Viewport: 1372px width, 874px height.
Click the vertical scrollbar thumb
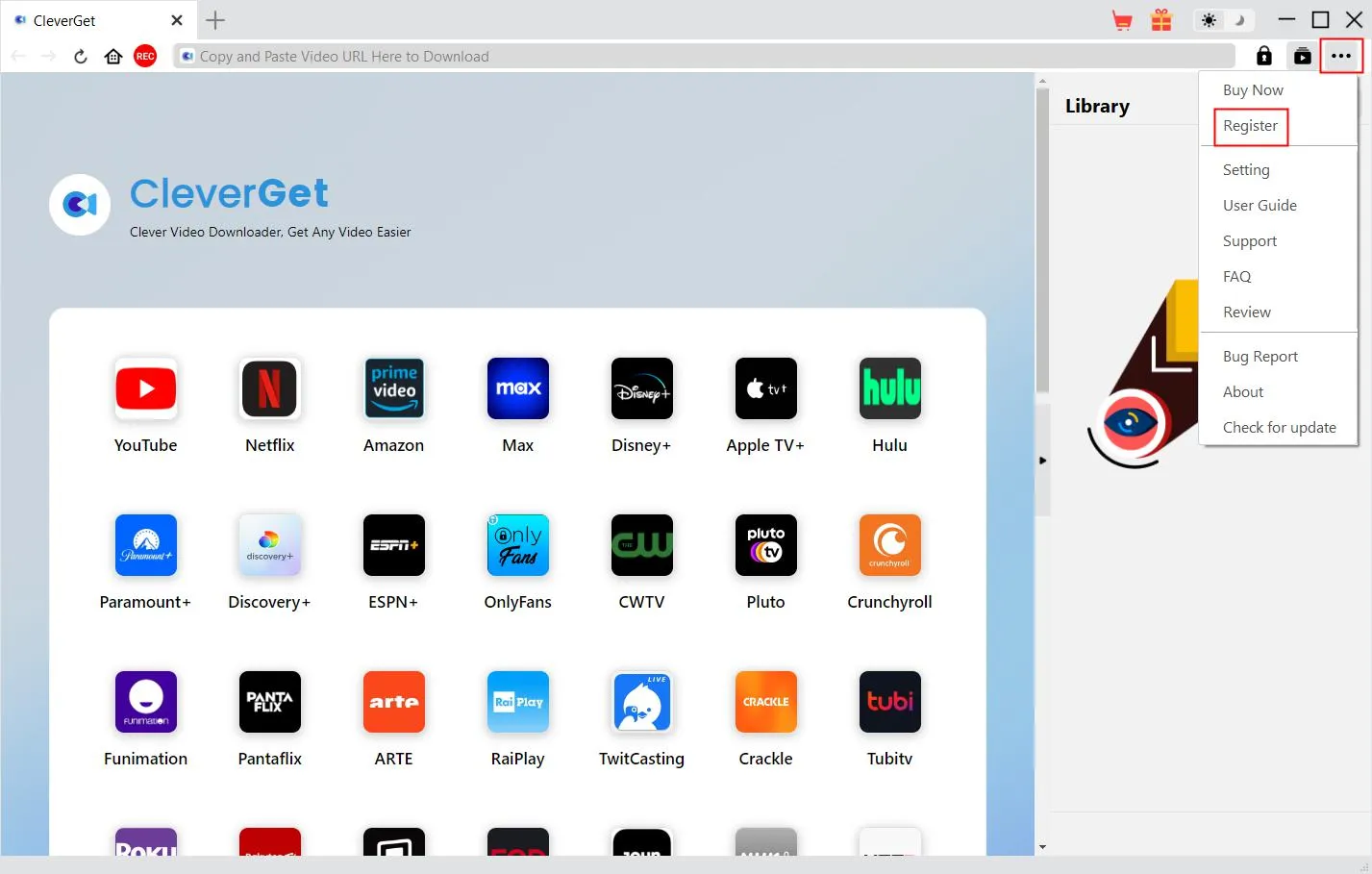point(1042,240)
